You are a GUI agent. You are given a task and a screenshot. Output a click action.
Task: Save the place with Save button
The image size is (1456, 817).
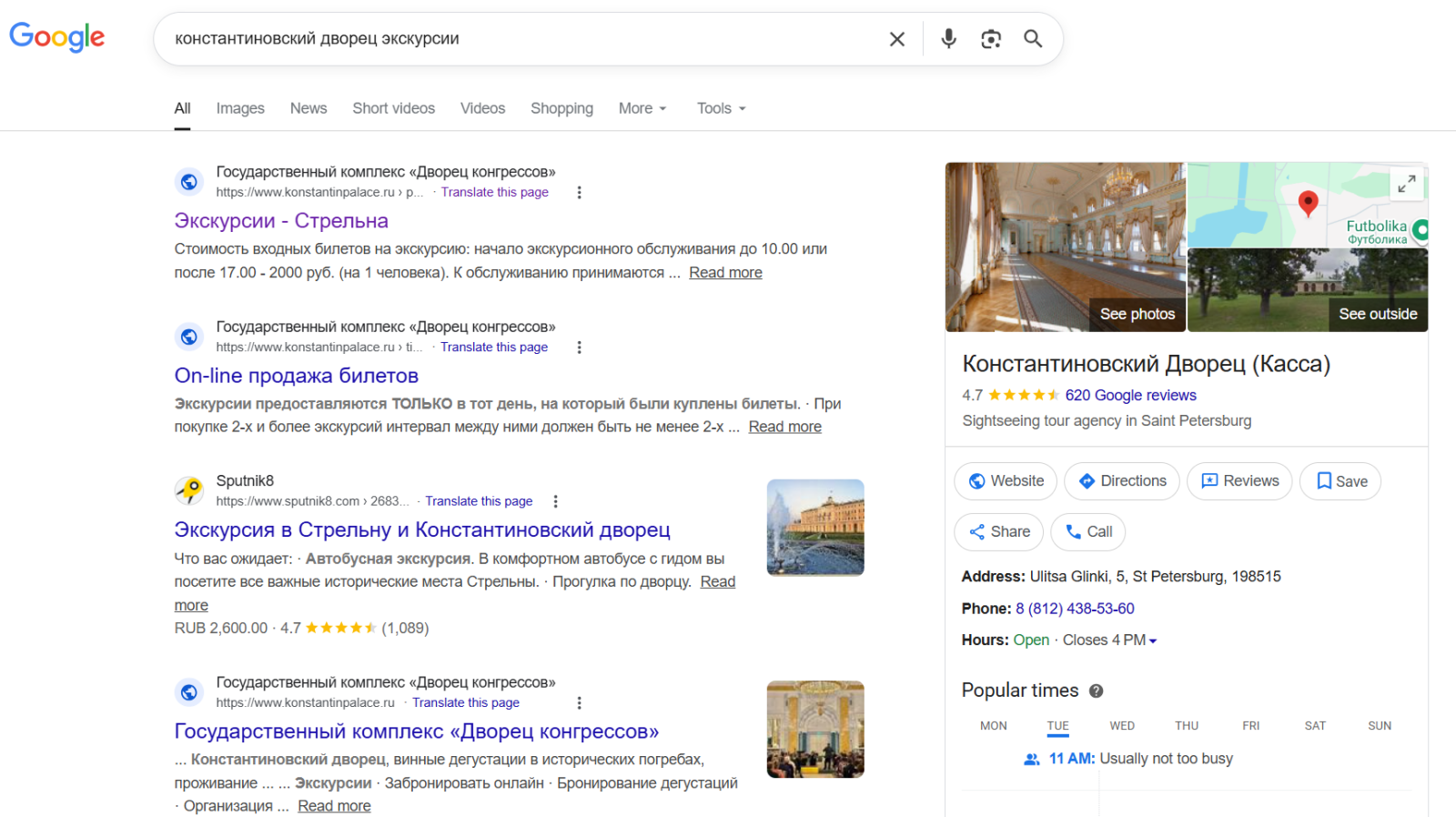coord(1340,481)
